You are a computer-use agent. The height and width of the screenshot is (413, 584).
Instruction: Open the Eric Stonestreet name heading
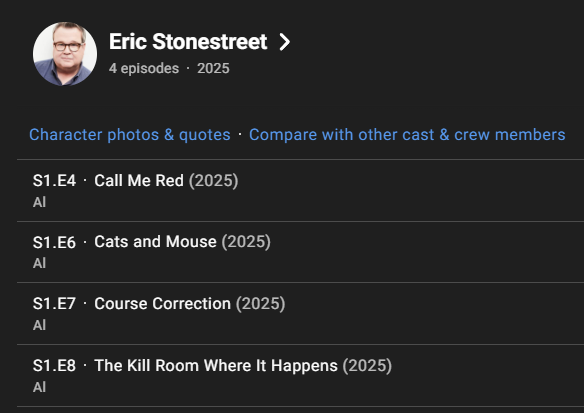[188, 41]
